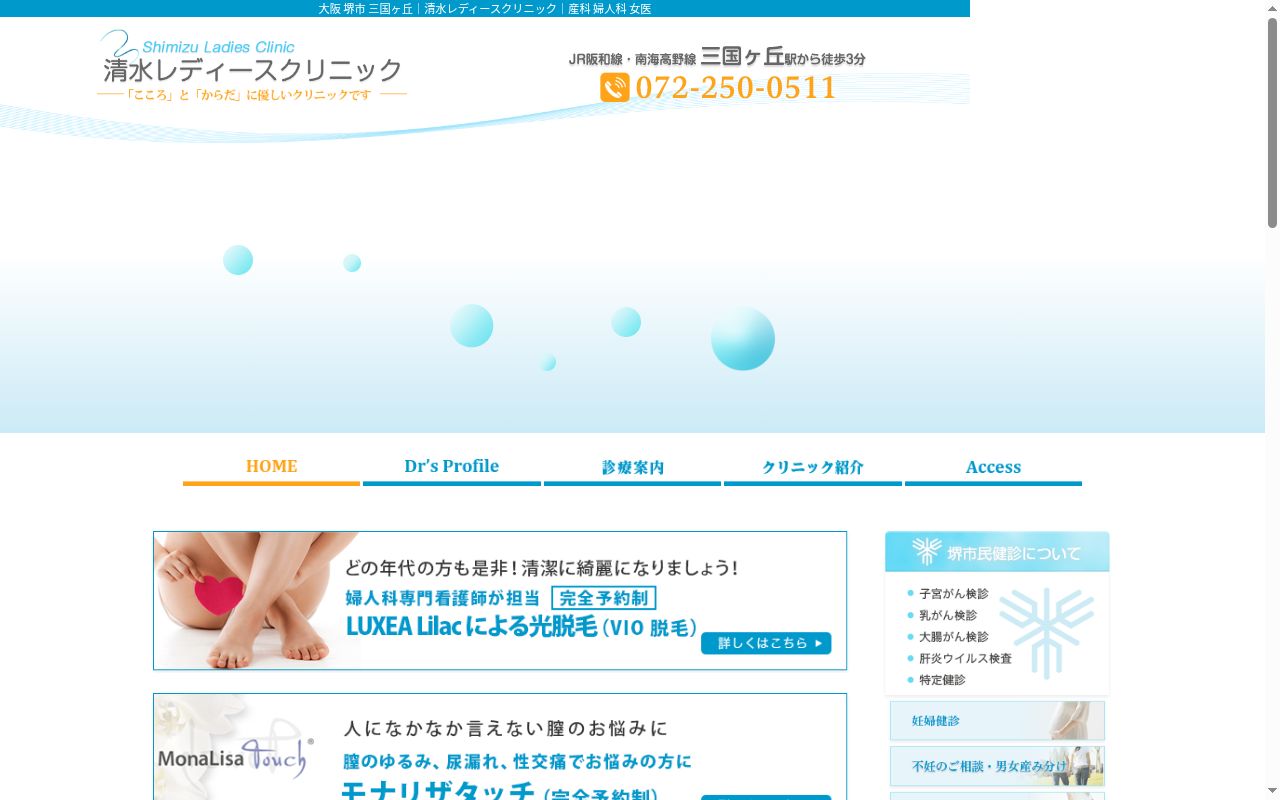The width and height of the screenshot is (1280, 800).
Task: Click the scrollbar up arrow
Action: point(1272,7)
